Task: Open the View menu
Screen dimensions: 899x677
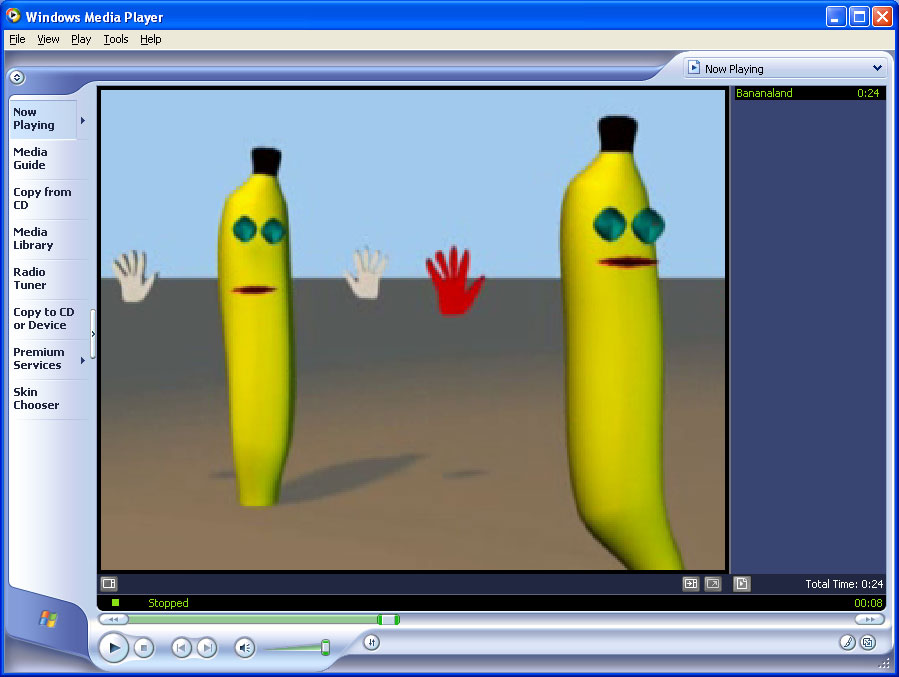Action: click(48, 40)
